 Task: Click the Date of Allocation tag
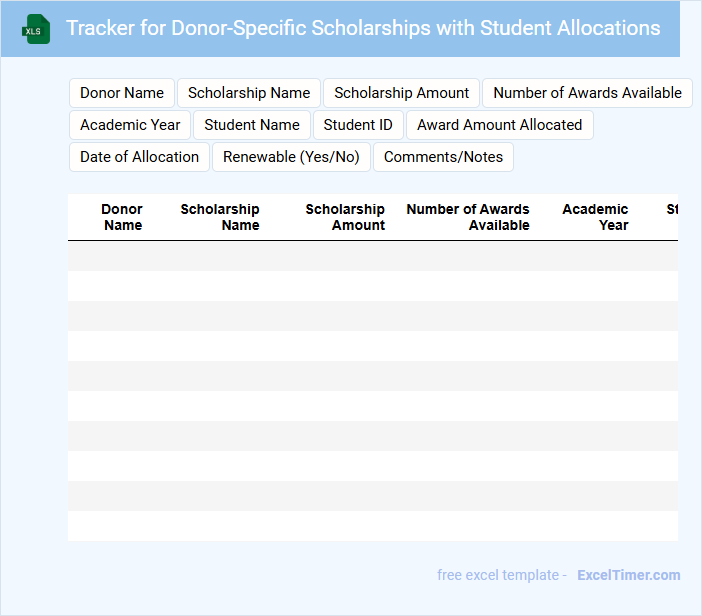tap(139, 157)
